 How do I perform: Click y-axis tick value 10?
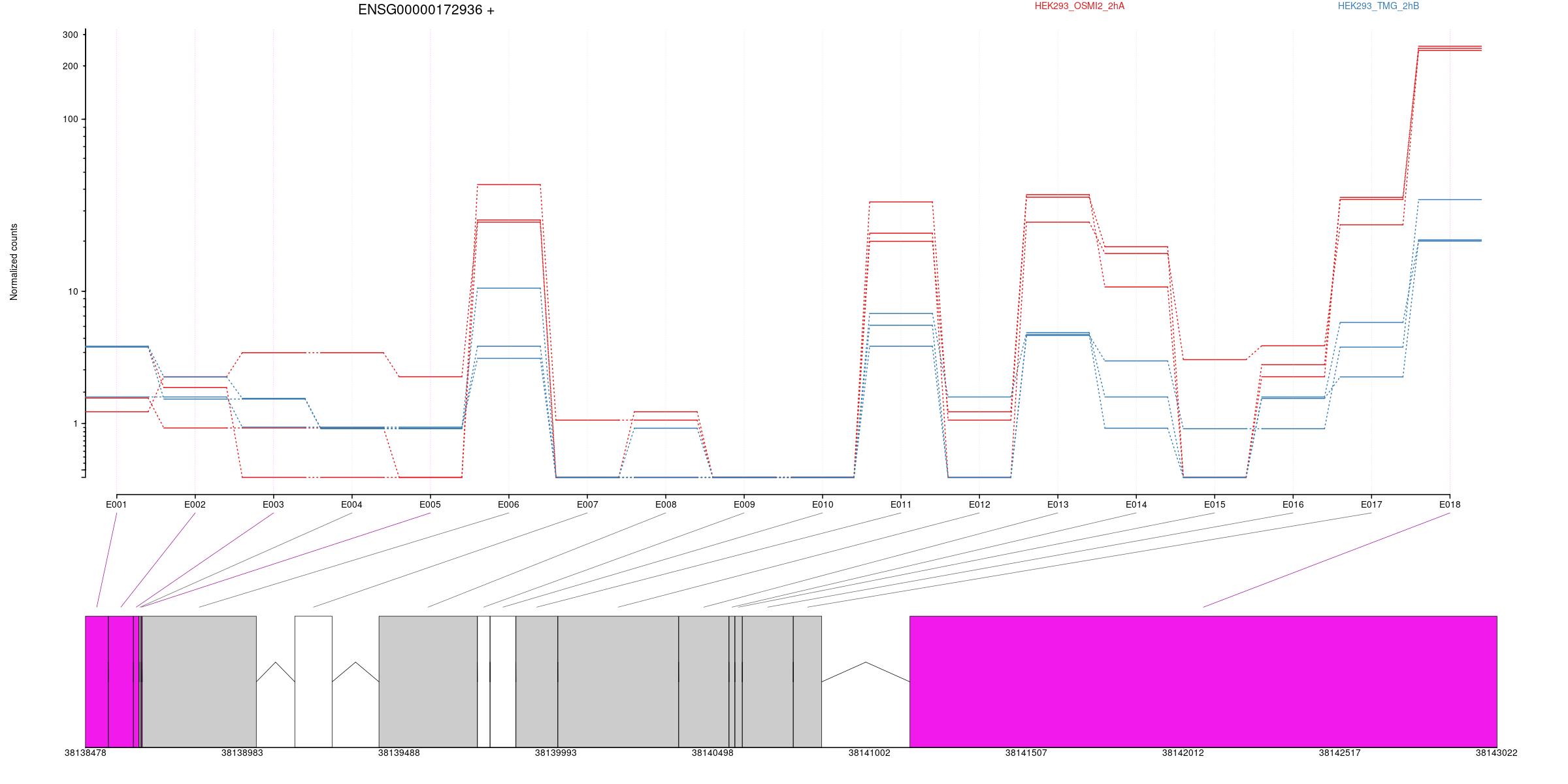[x=73, y=291]
